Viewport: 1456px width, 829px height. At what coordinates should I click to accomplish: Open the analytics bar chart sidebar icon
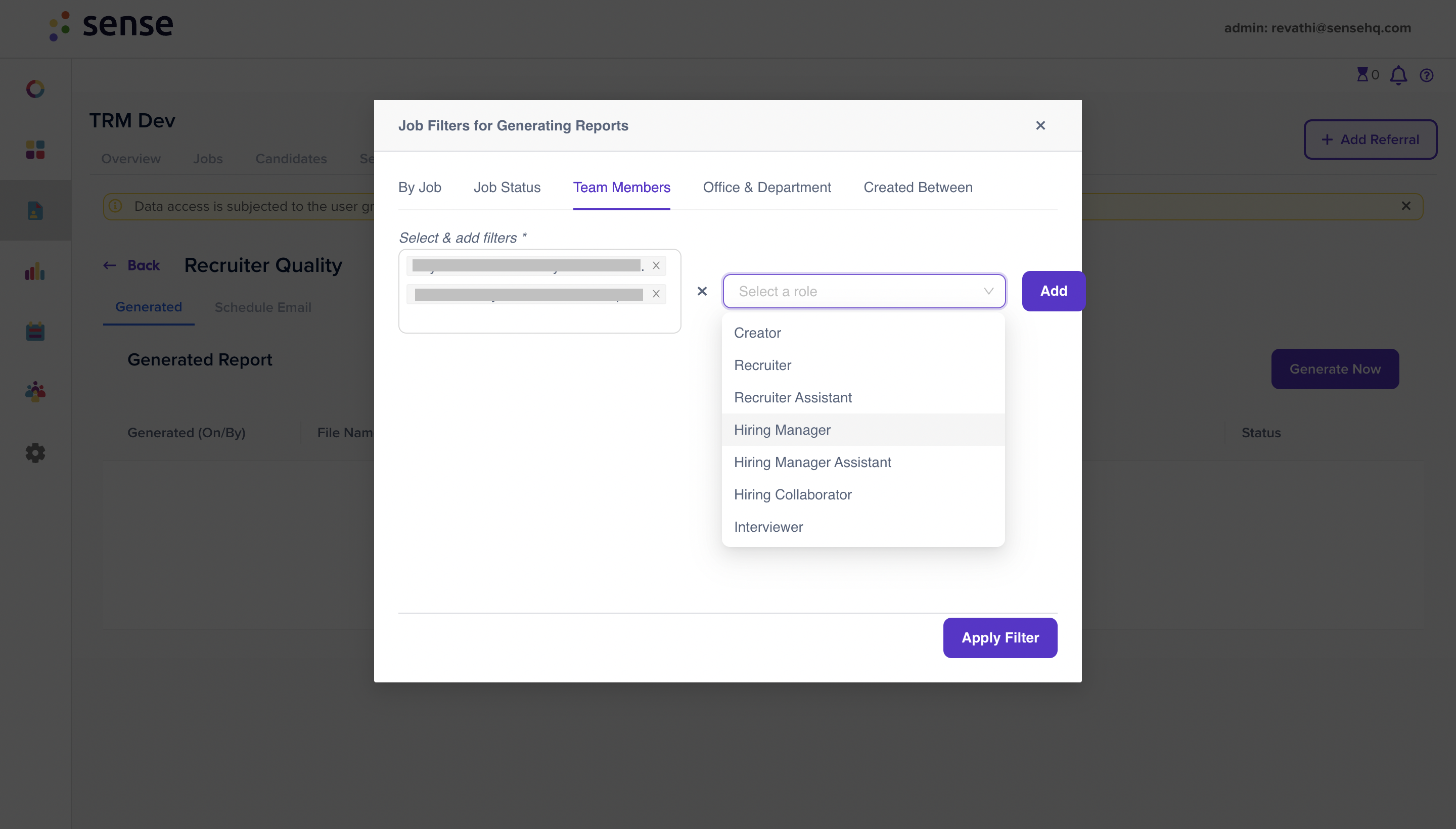pyautogui.click(x=35, y=271)
